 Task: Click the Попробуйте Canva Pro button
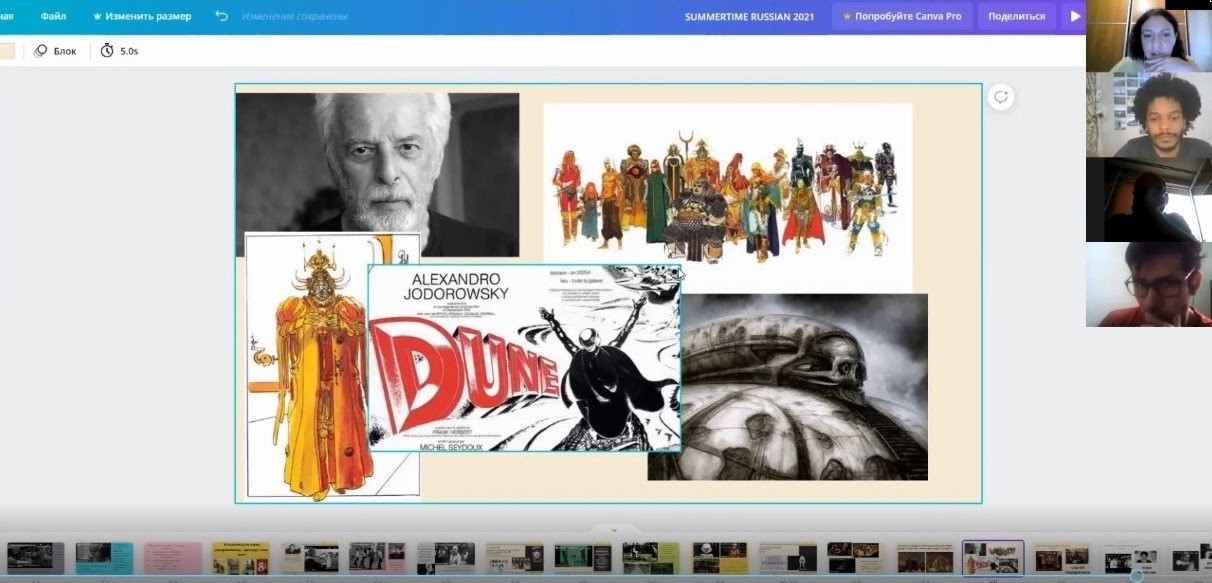(x=901, y=16)
